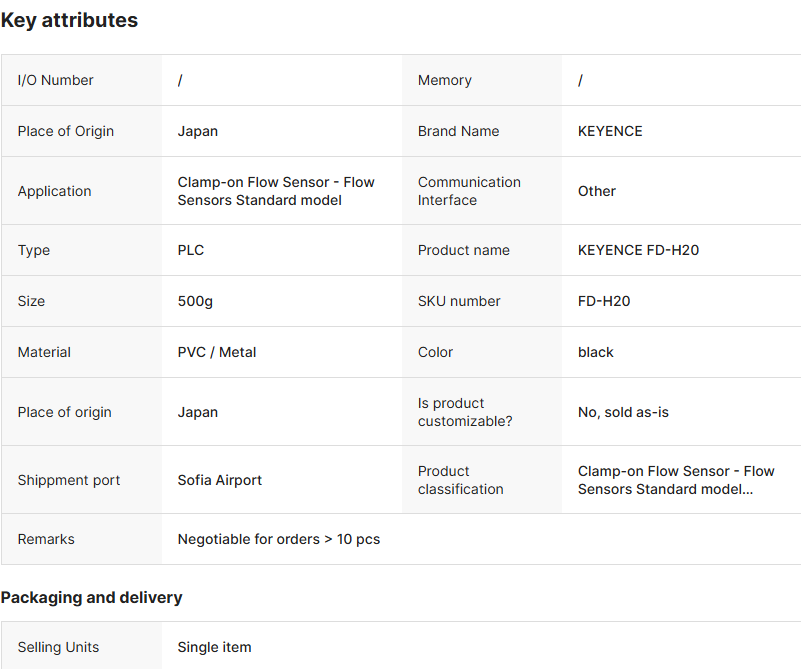This screenshot has width=801, height=669.
Task: Click the Communication Interface label
Action: [x=469, y=191]
